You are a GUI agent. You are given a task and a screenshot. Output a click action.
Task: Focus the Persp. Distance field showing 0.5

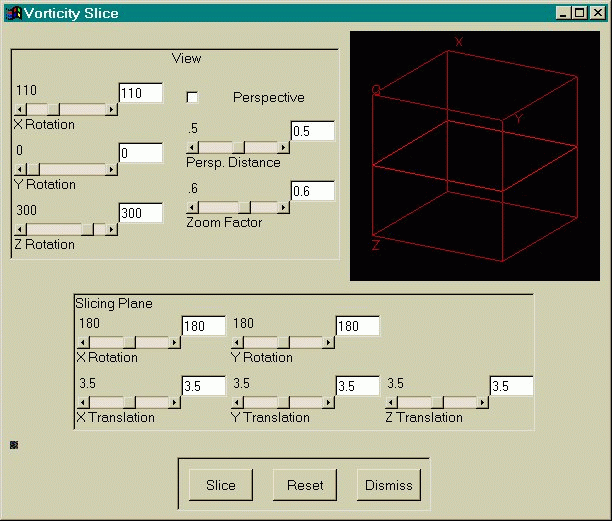pyautogui.click(x=313, y=131)
